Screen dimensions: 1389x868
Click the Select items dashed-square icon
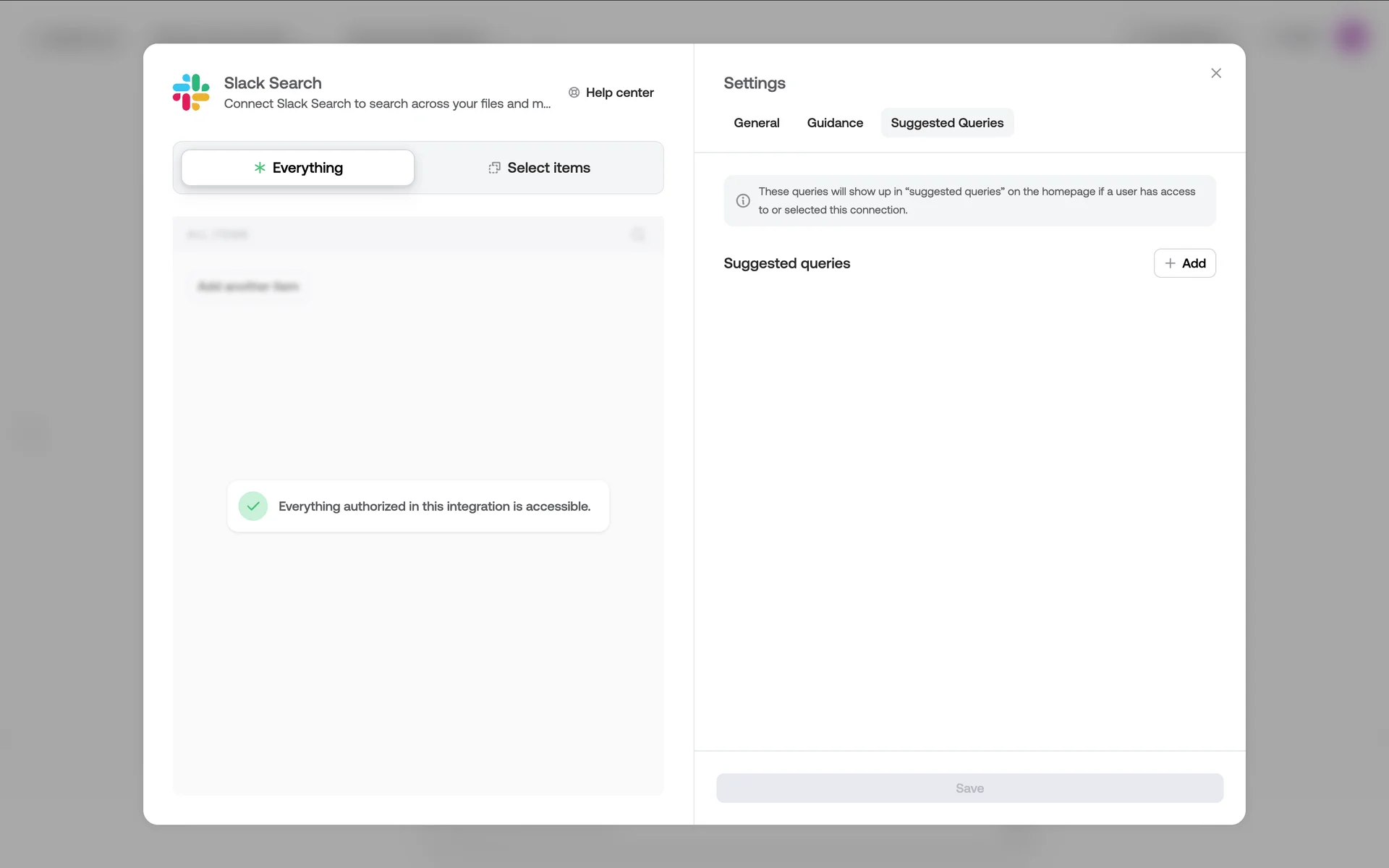(494, 168)
